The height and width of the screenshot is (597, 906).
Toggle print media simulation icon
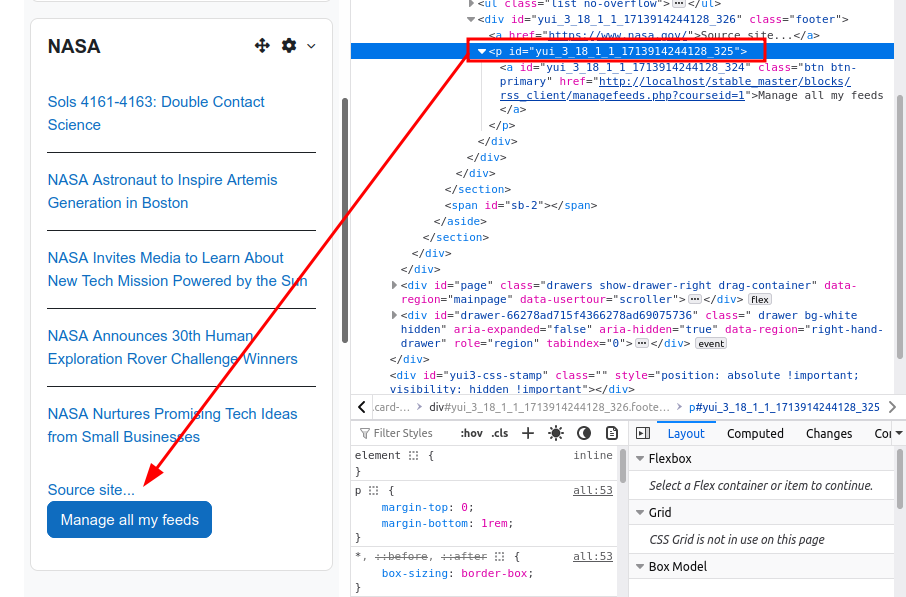[612, 433]
